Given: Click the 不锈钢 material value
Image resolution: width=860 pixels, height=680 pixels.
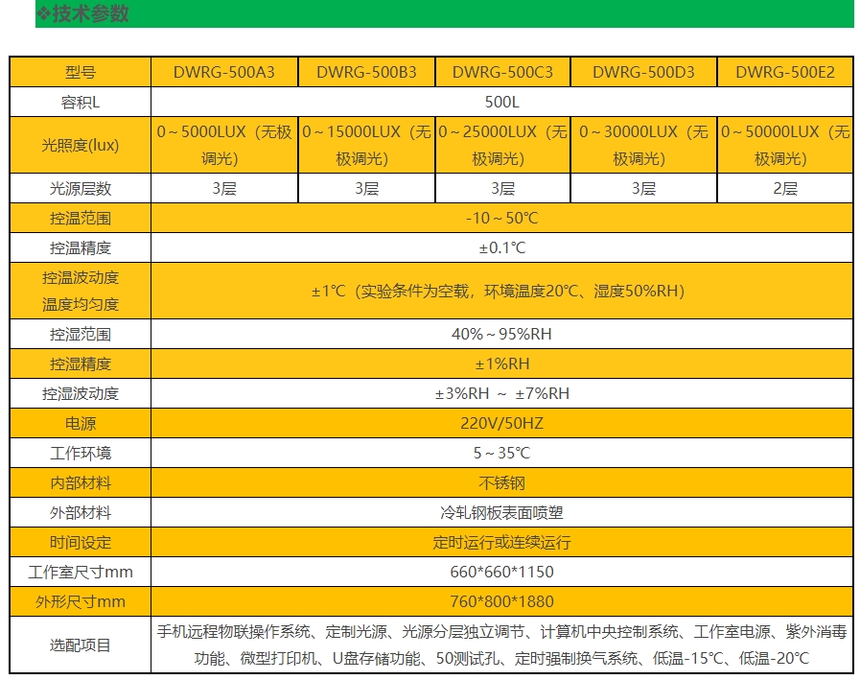Looking at the screenshot, I should tap(502, 483).
